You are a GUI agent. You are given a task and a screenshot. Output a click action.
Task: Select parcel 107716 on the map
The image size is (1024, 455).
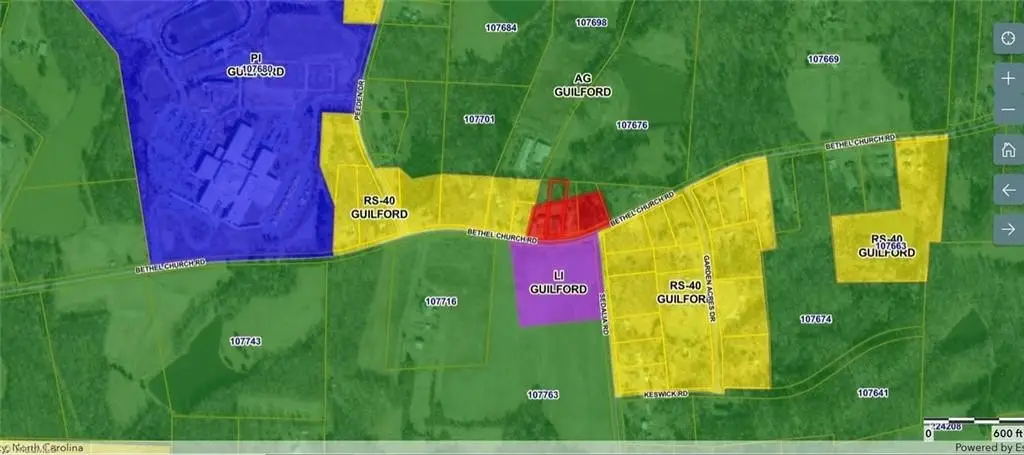tap(441, 301)
